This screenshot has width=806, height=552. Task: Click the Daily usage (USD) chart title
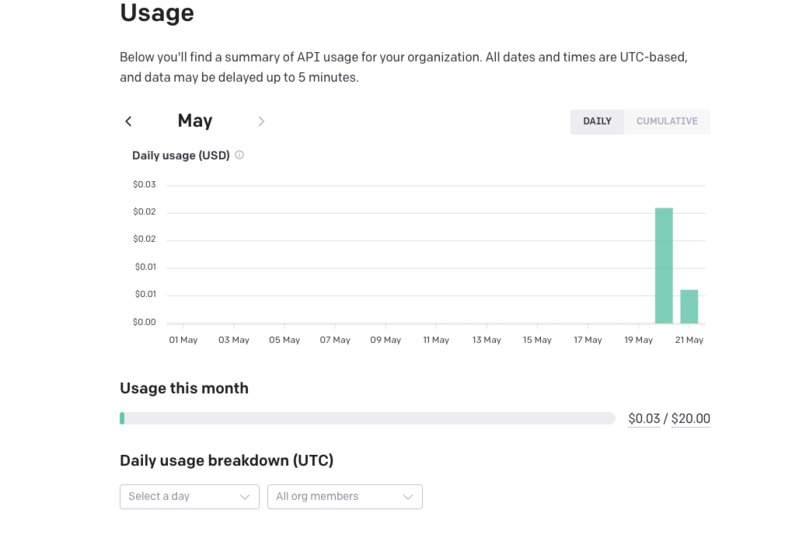tap(181, 155)
